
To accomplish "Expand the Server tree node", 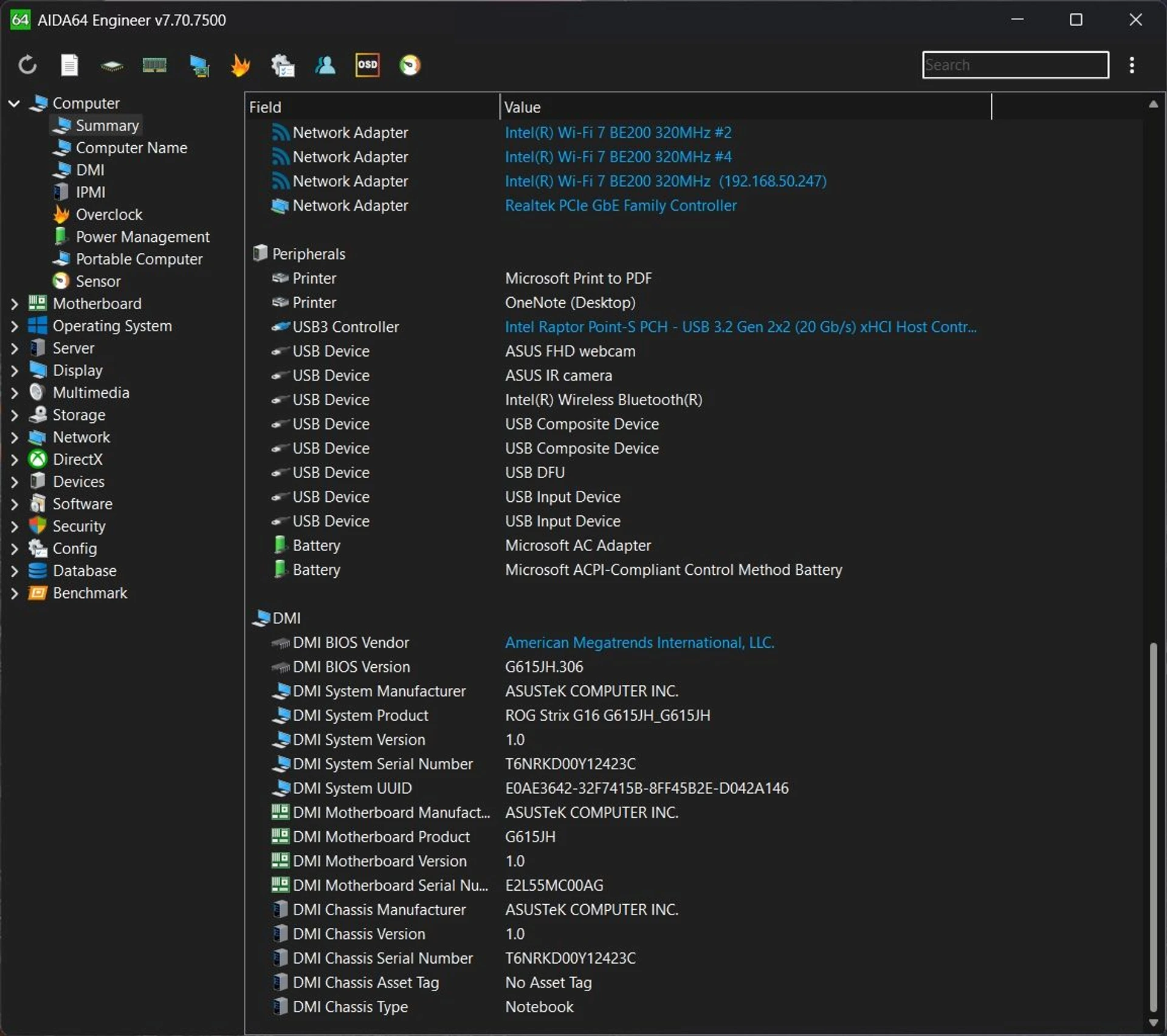I will [x=14, y=348].
